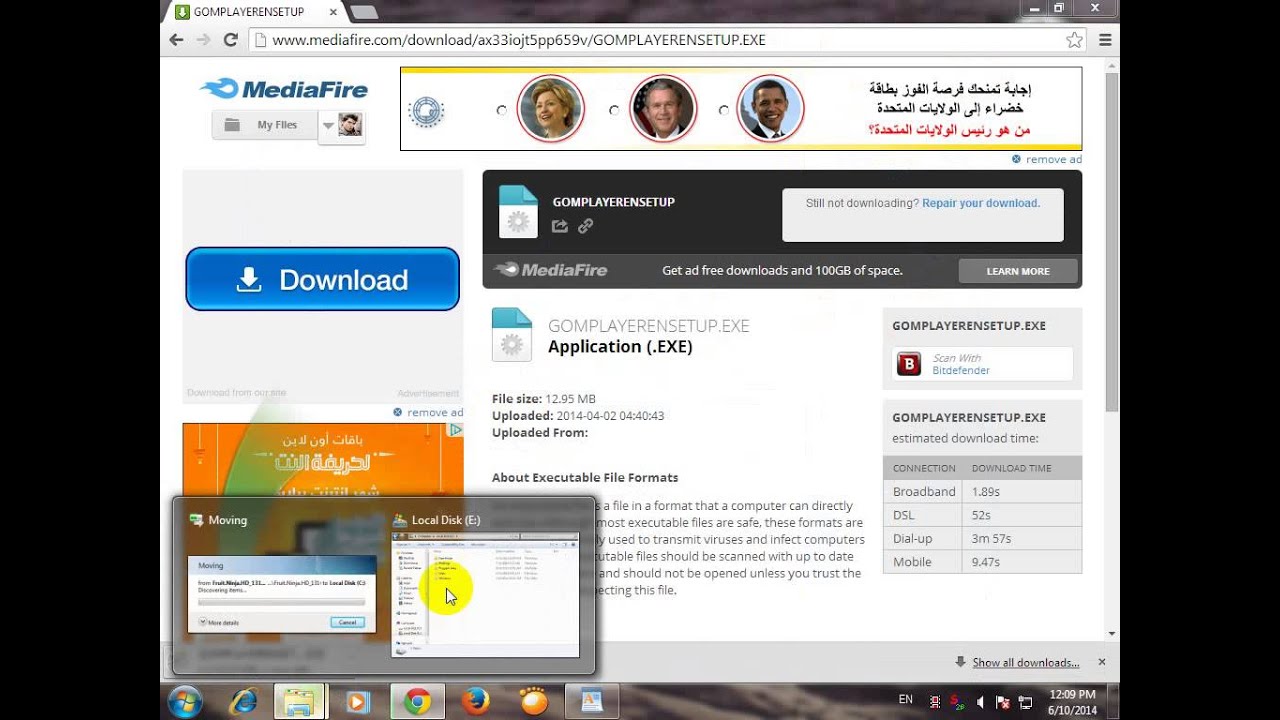1280x720 pixels.
Task: Go back using Chrome's back arrow
Action: point(176,40)
